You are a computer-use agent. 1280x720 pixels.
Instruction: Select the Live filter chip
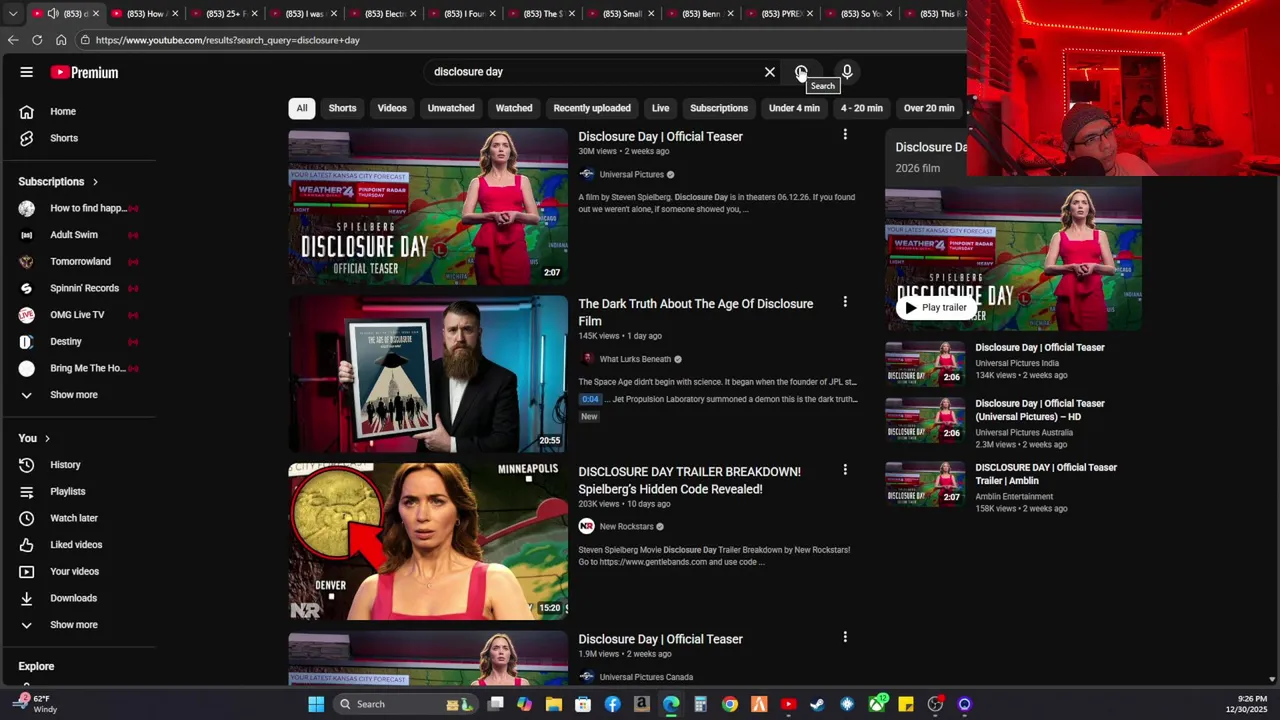pos(661,108)
